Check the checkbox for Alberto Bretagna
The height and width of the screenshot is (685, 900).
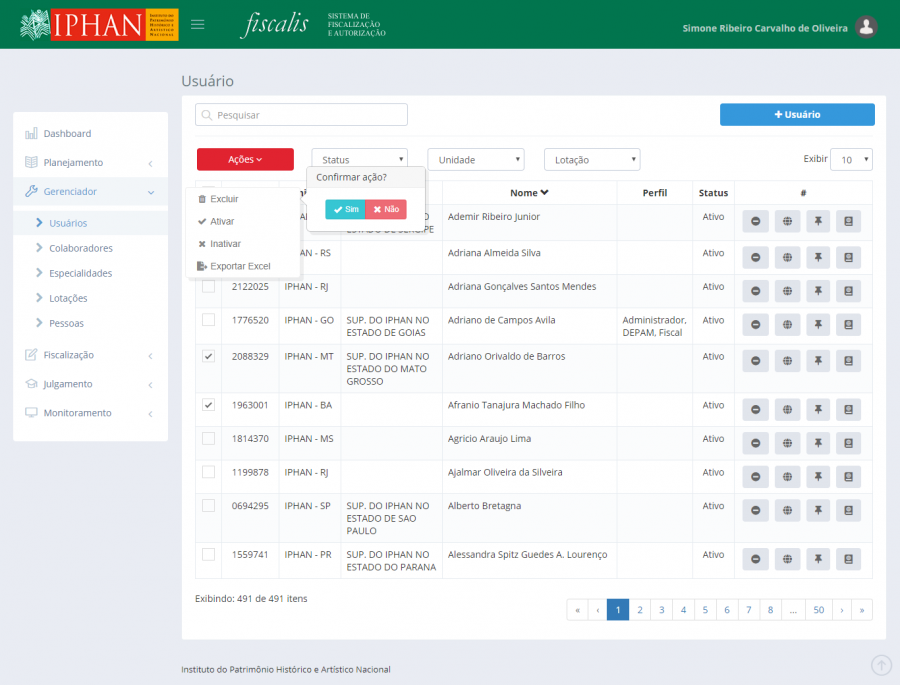(208, 506)
